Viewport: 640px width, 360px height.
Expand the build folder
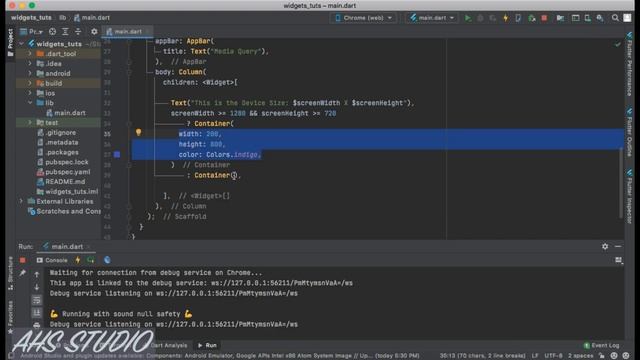pyautogui.click(x=30, y=83)
